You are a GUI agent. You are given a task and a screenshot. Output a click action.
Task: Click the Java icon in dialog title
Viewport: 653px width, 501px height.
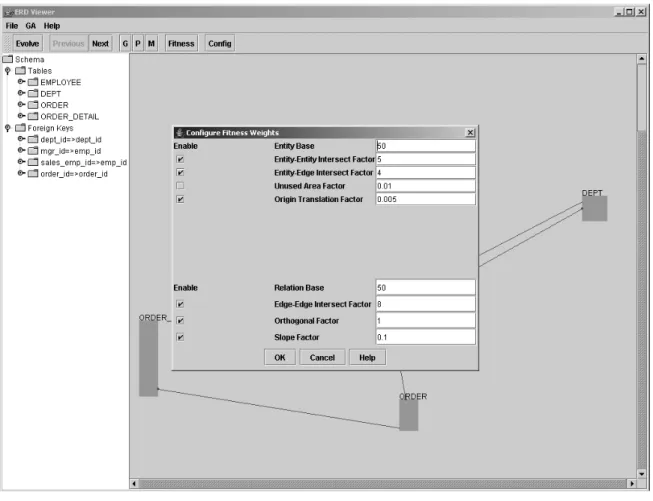click(179, 132)
